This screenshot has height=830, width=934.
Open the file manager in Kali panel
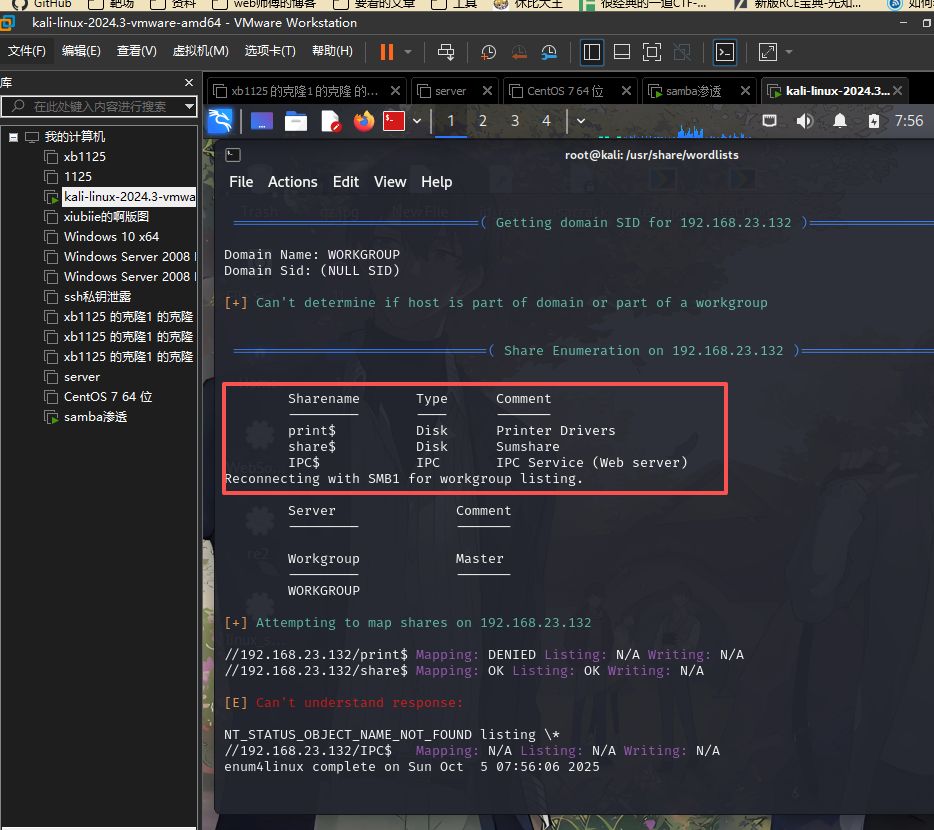click(296, 121)
